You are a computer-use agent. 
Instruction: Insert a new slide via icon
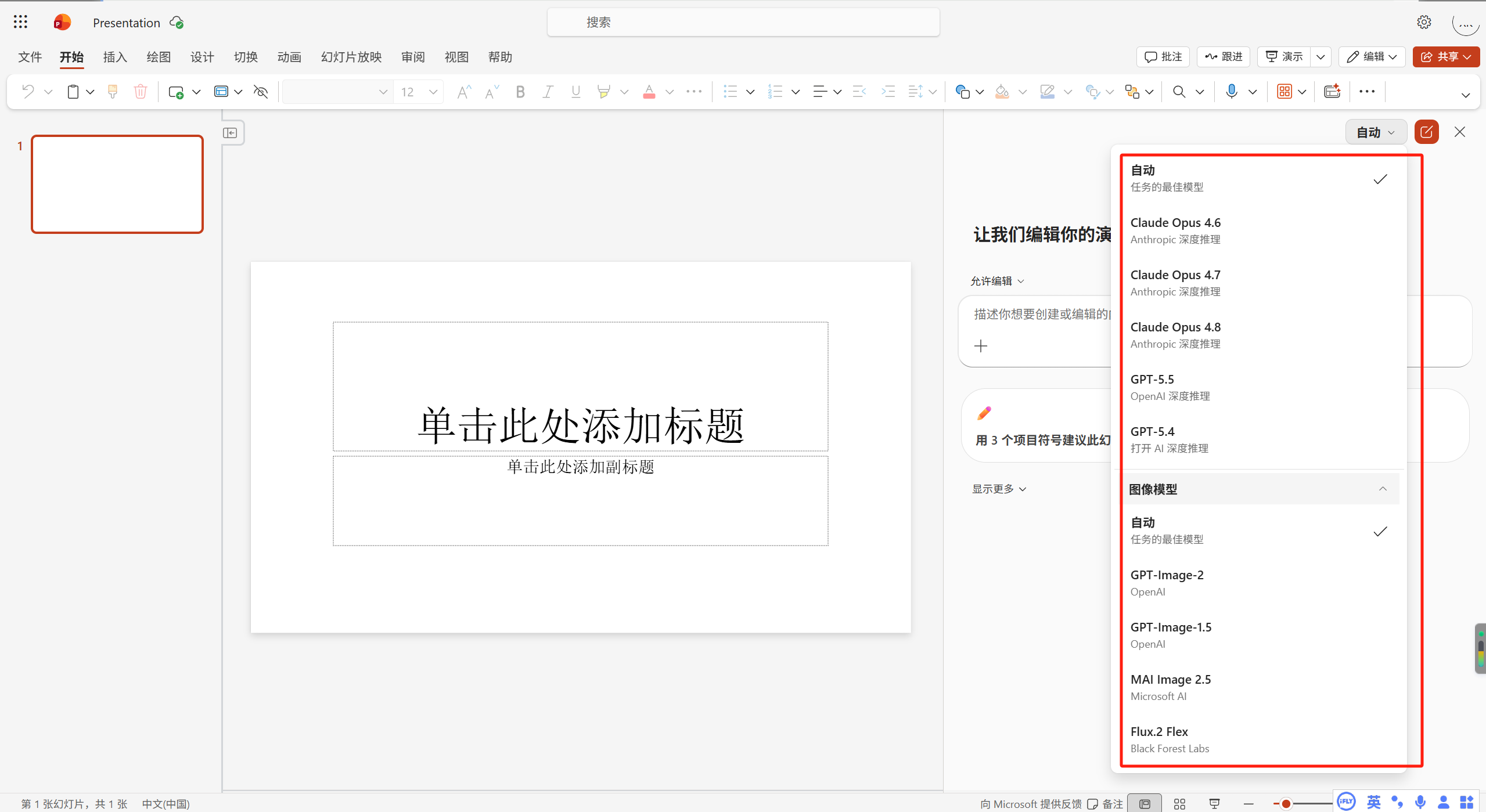(176, 92)
